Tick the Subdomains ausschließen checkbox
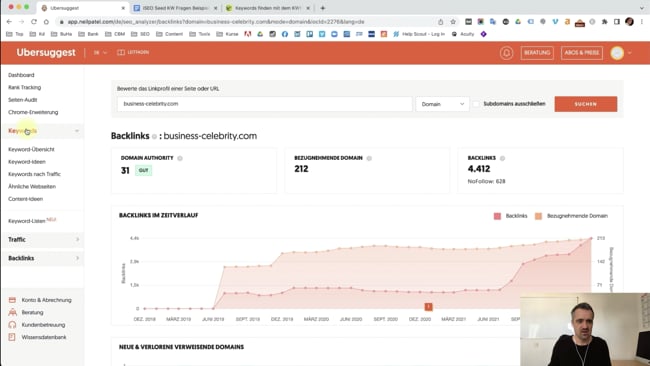 pos(476,104)
